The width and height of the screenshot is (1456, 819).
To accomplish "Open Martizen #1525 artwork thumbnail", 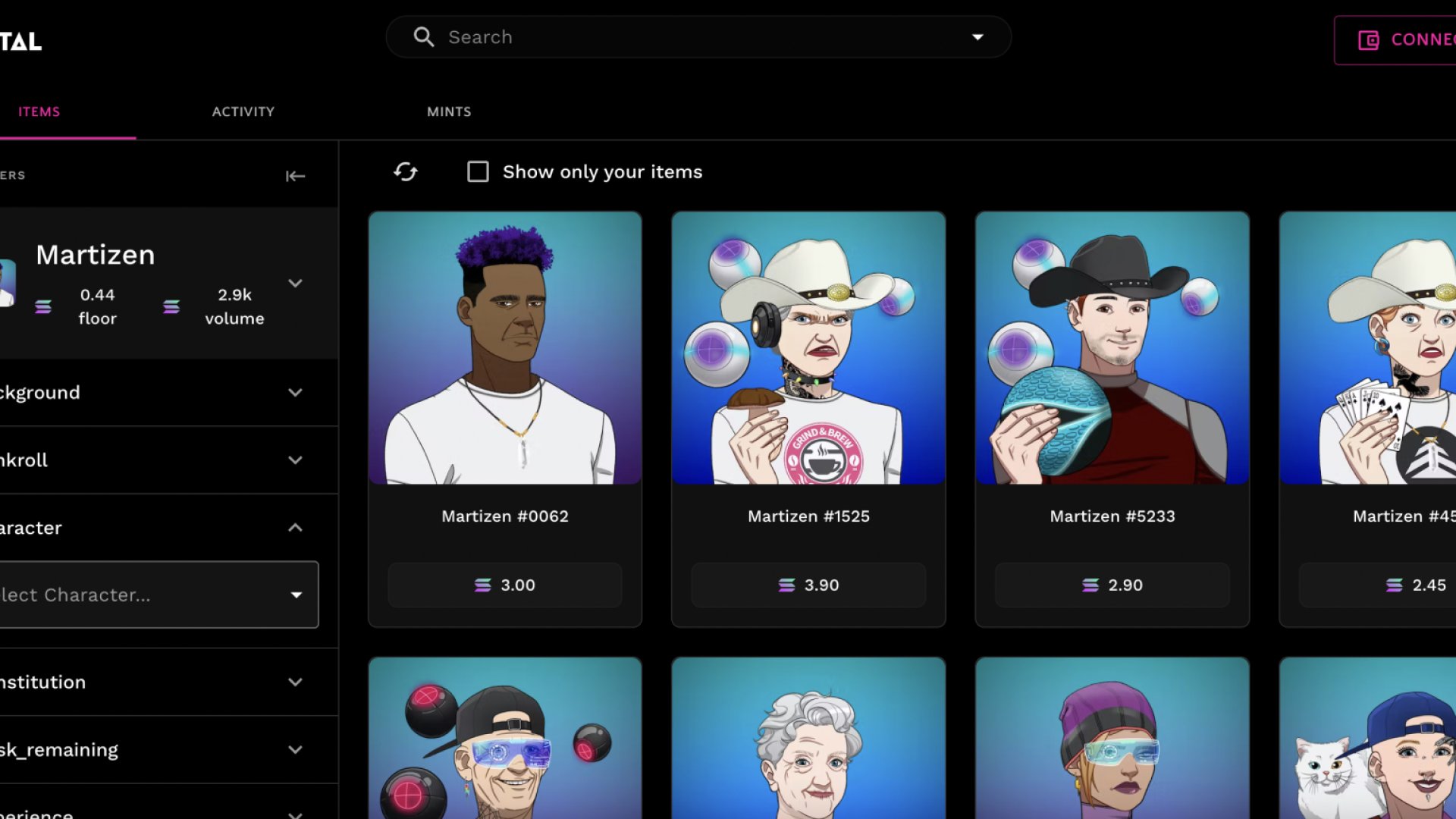I will [808, 348].
